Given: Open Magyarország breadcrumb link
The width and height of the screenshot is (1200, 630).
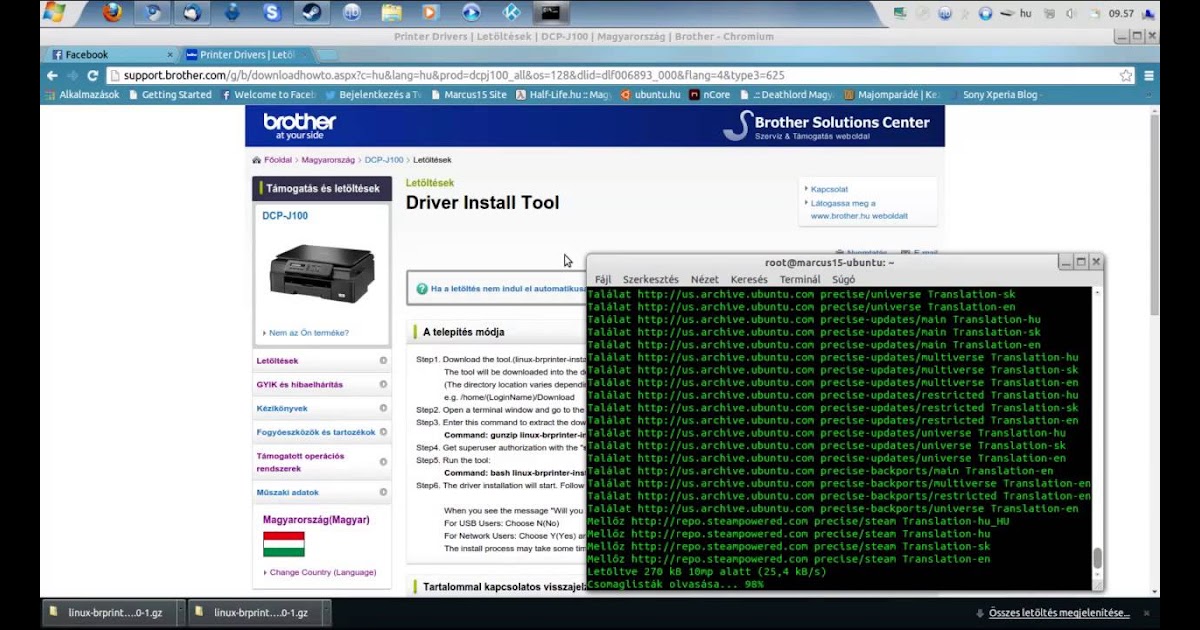Looking at the screenshot, I should tap(328, 160).
